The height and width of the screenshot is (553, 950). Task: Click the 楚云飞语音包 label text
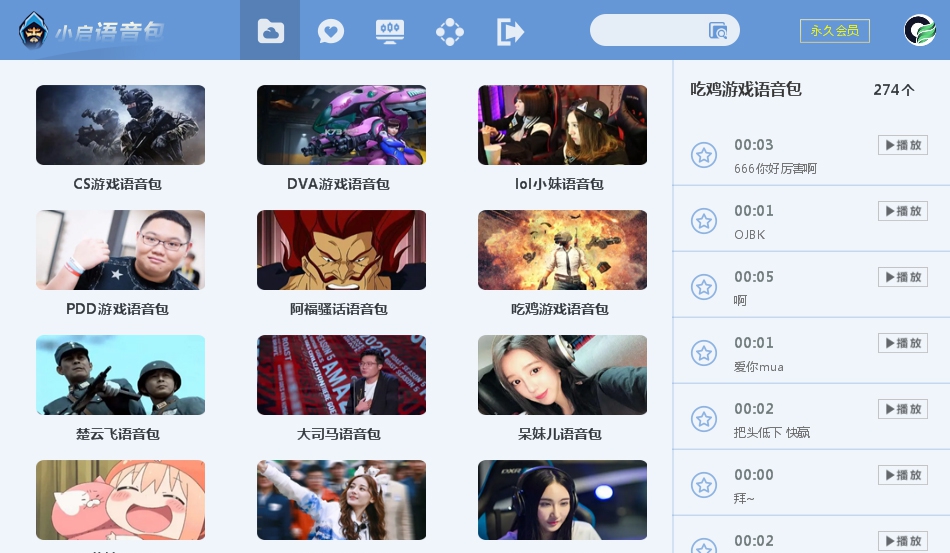coord(118,434)
